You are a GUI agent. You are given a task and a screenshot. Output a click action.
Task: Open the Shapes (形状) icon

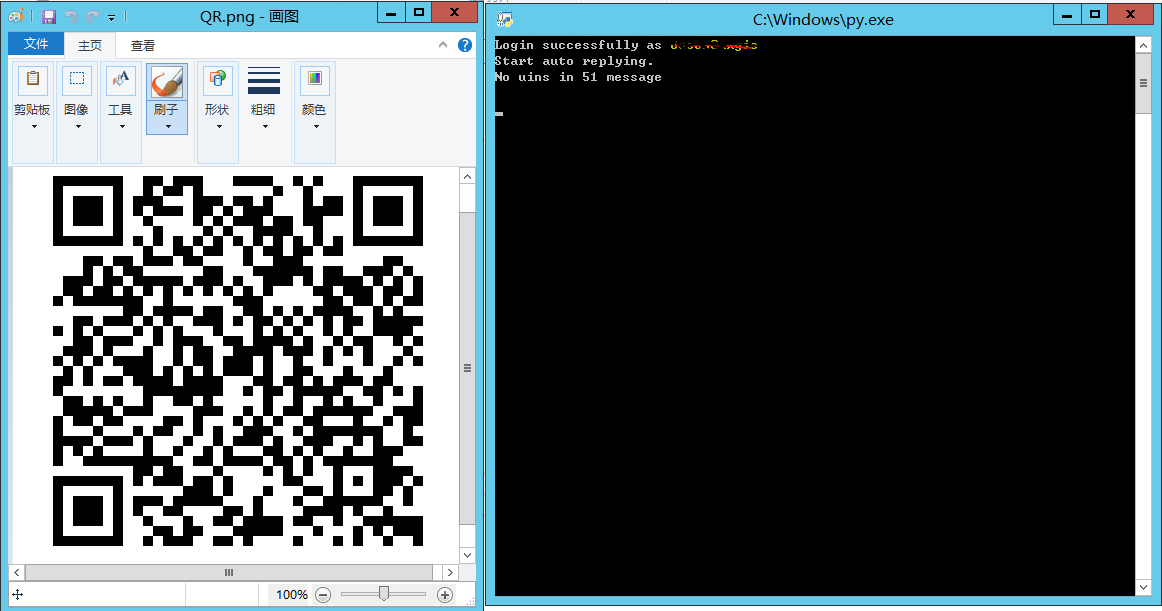coord(217,79)
